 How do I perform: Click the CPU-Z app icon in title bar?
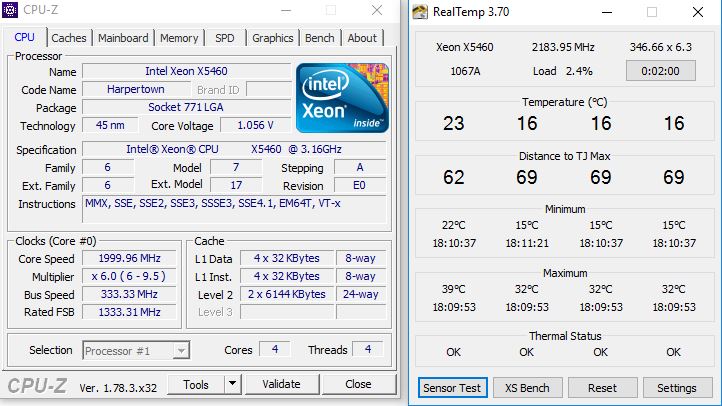tap(10, 10)
